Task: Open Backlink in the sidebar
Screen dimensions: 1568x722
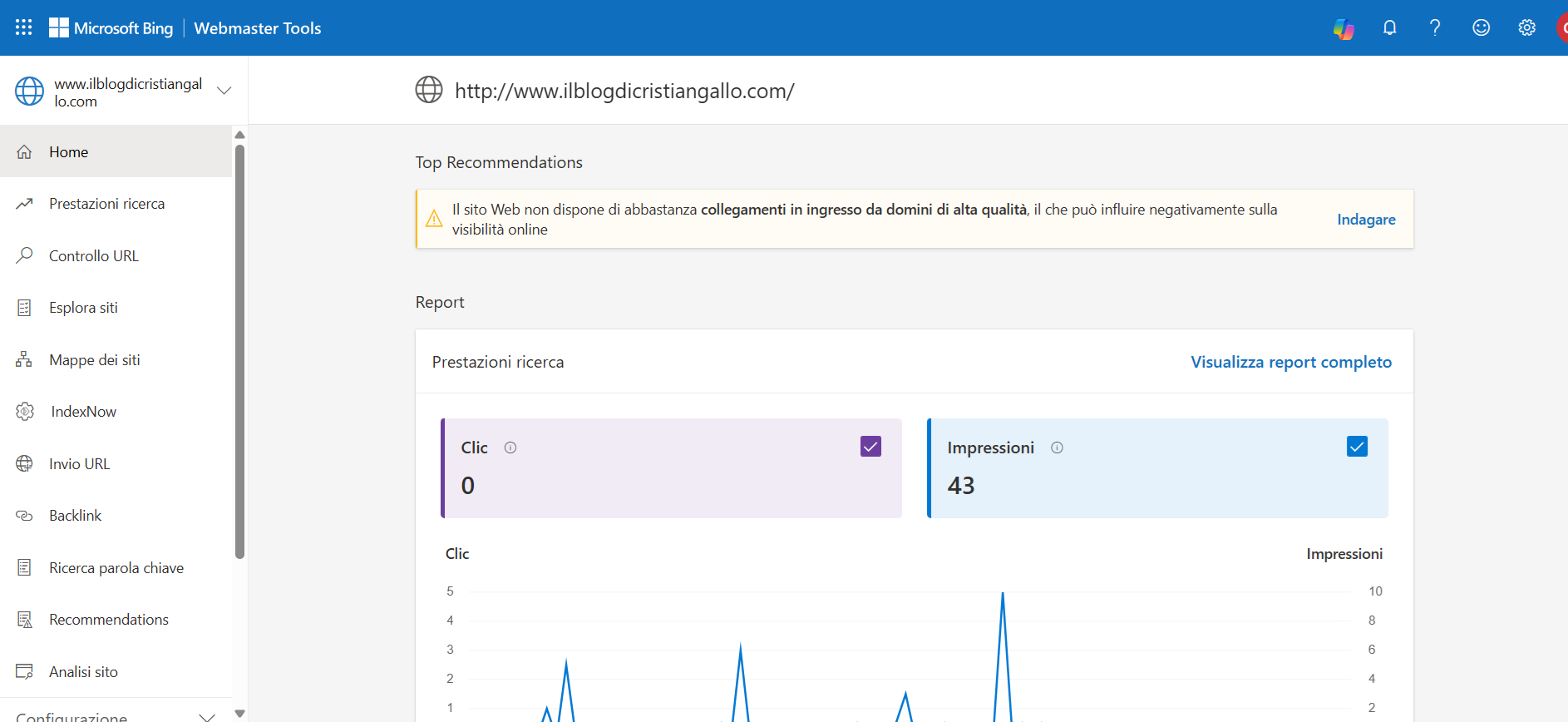Action: [x=116, y=516]
